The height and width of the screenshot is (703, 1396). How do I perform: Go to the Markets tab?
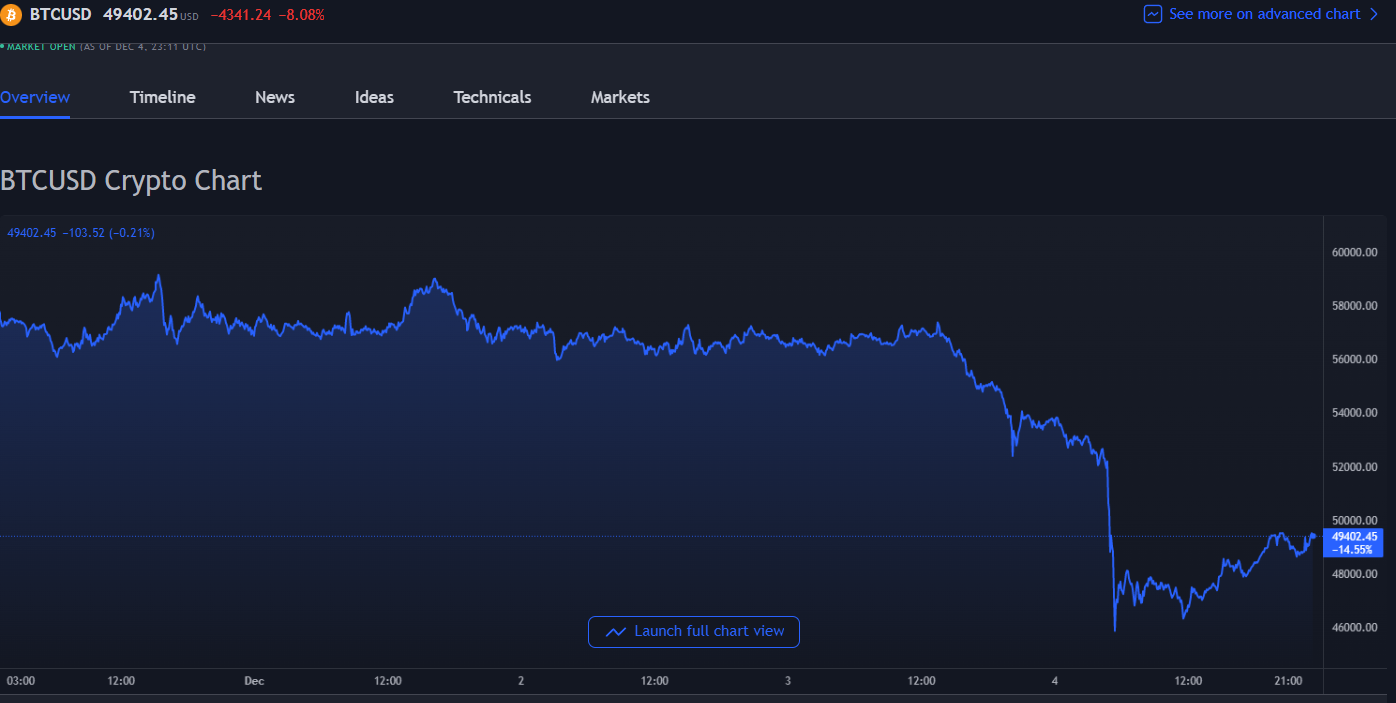620,97
